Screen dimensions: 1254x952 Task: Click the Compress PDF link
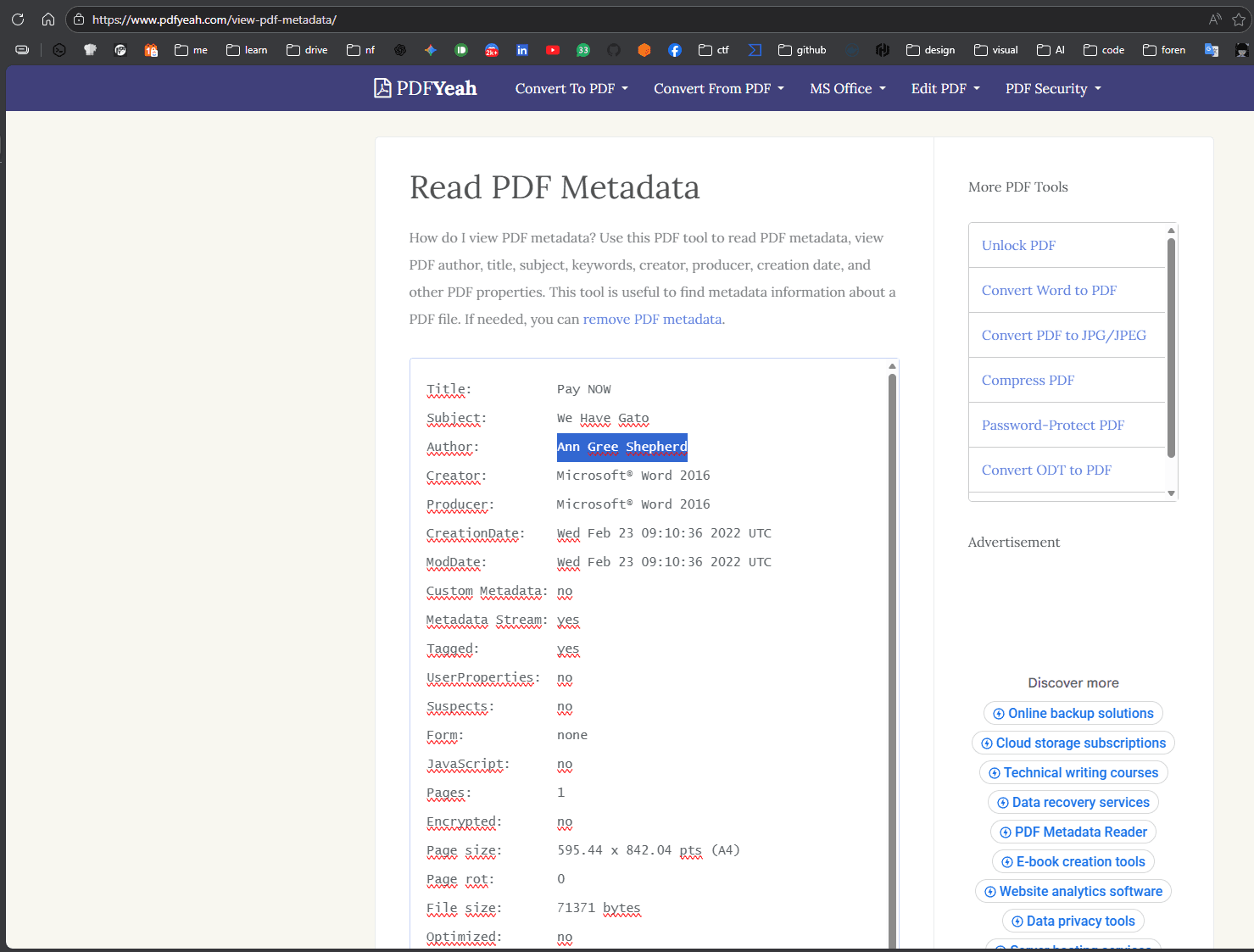click(1028, 380)
